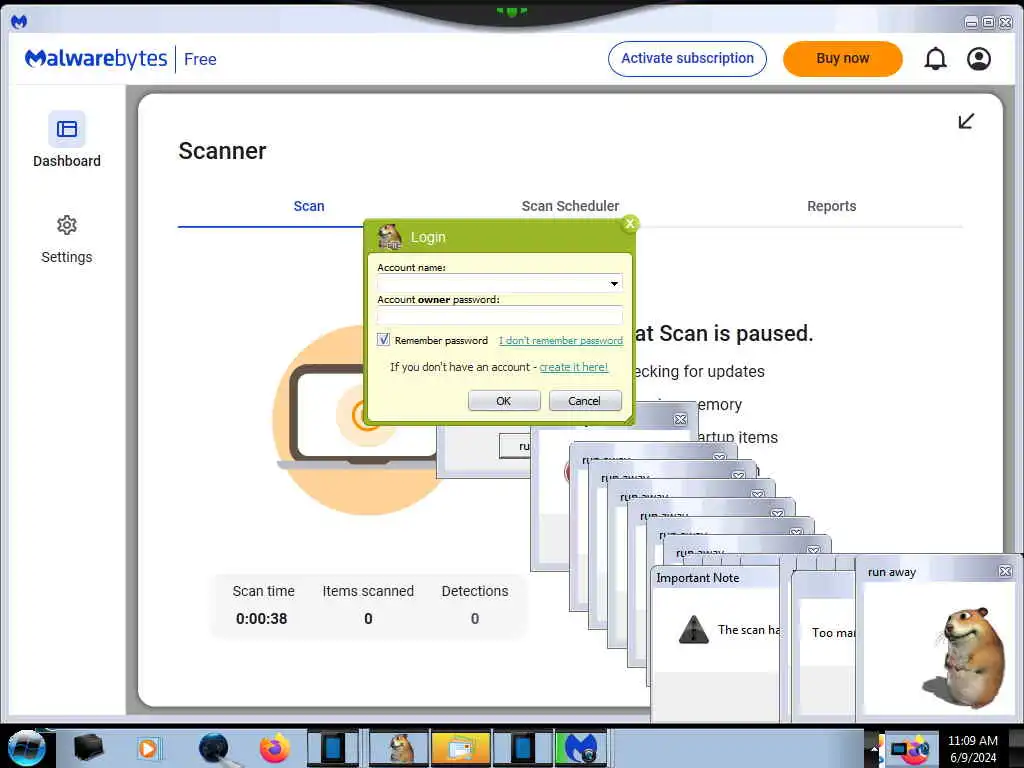The image size is (1024, 768).
Task: Click the "create it here!" link
Action: click(573, 367)
